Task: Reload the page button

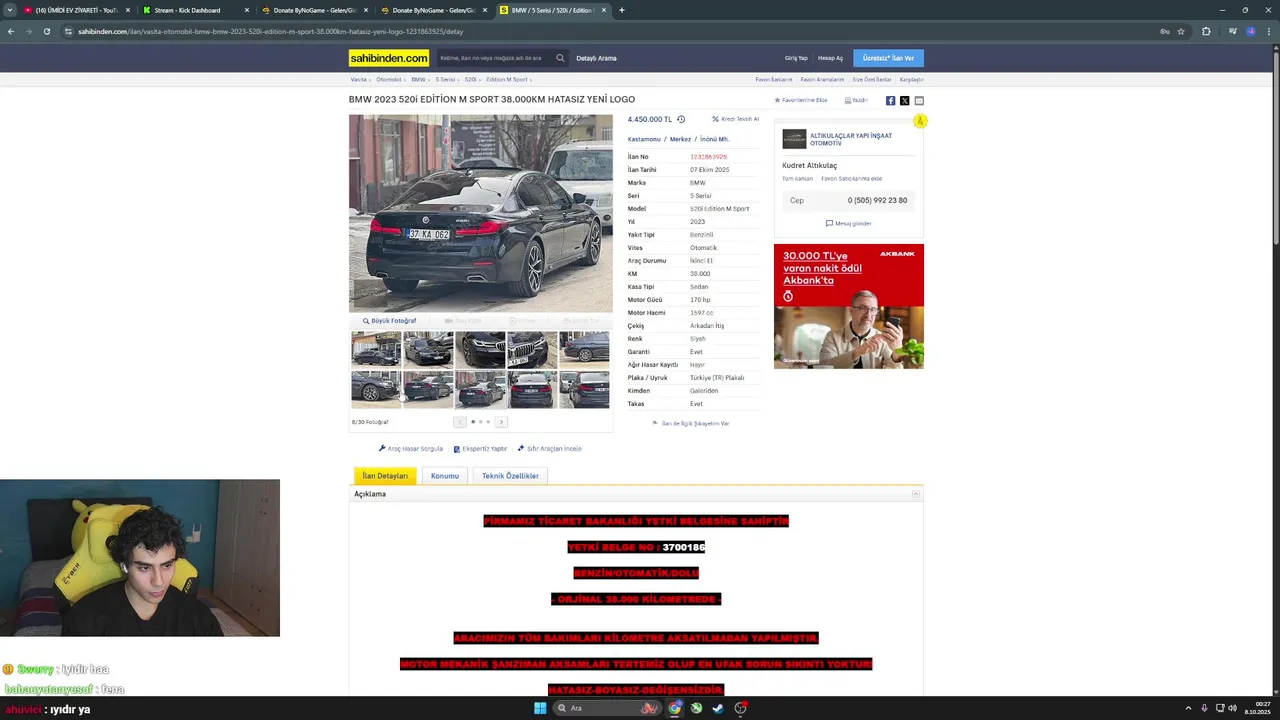Action: tap(47, 31)
